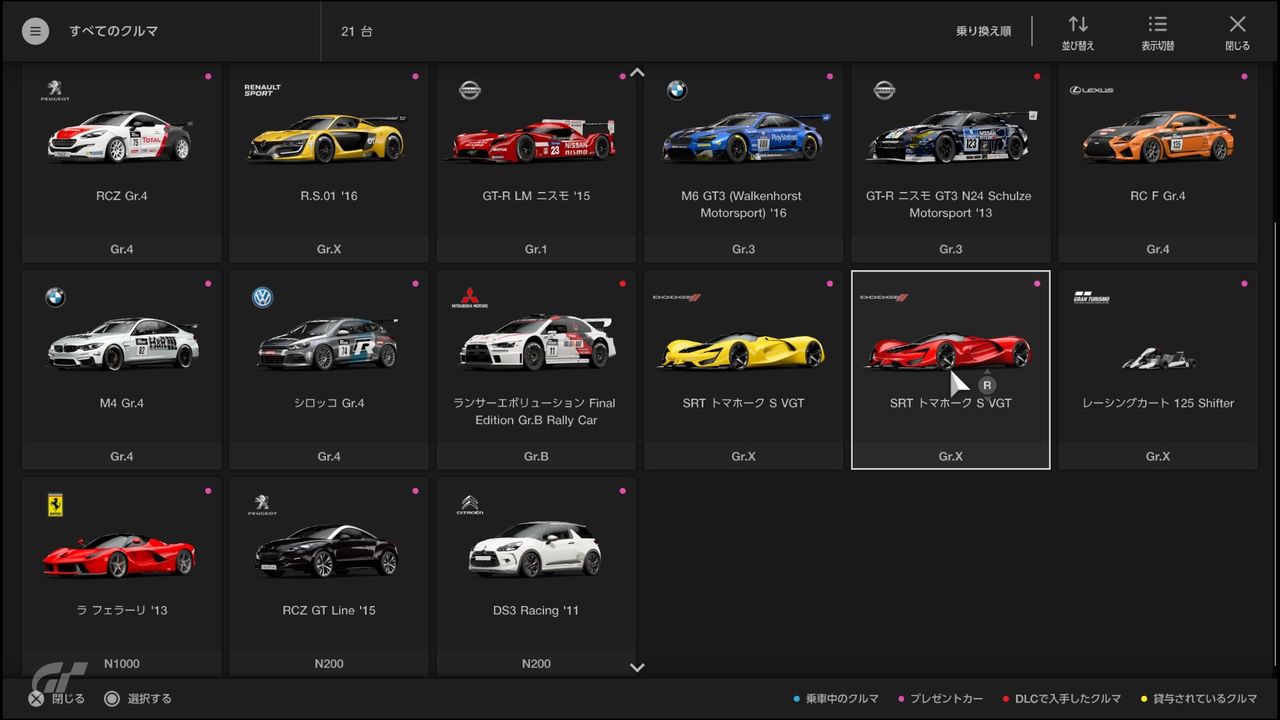Click the Volkswagen logo on シロッコ Gr.4 card

[262, 297]
